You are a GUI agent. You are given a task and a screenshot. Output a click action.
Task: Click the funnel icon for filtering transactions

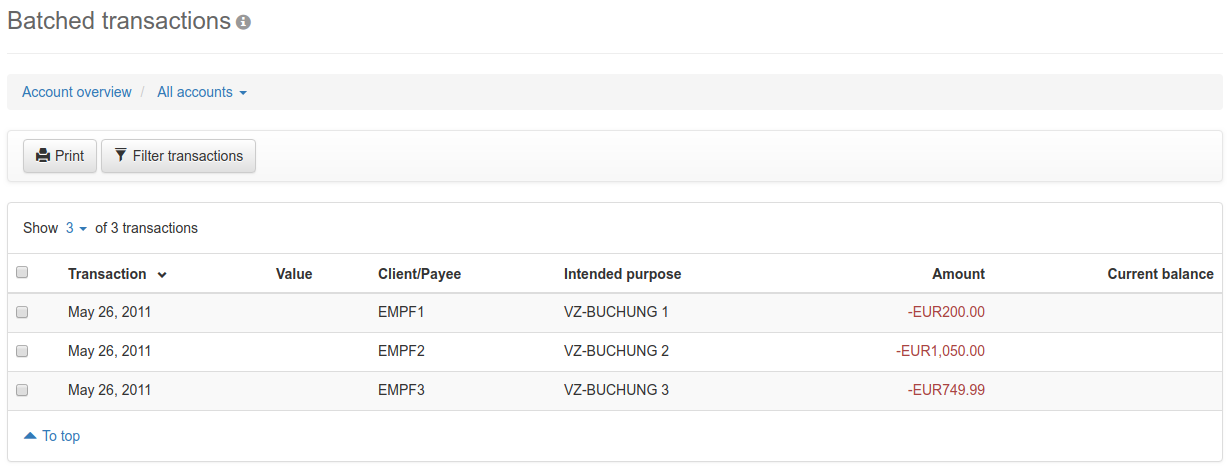point(121,156)
